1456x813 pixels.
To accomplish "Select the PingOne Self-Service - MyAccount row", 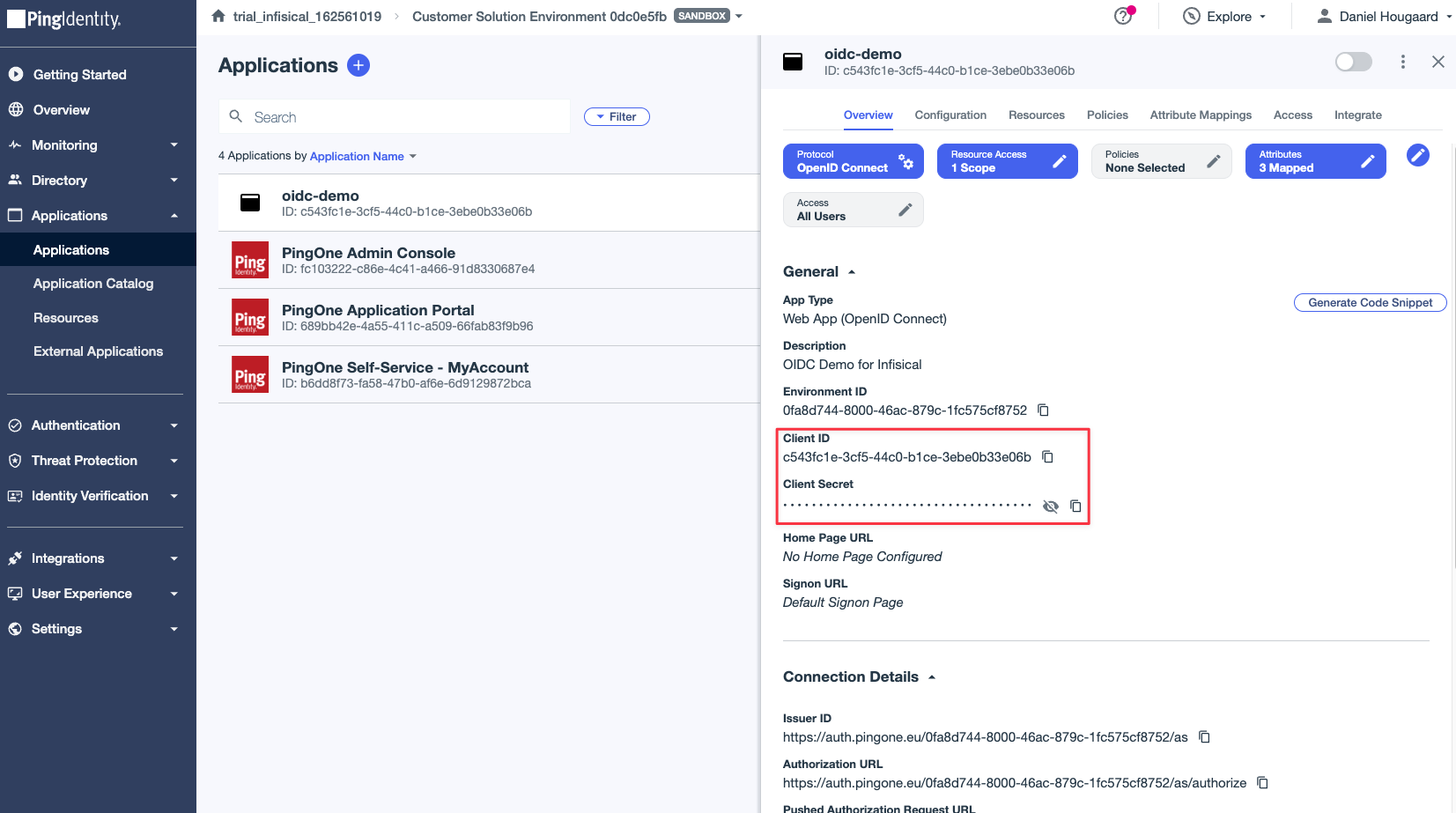I will 489,374.
